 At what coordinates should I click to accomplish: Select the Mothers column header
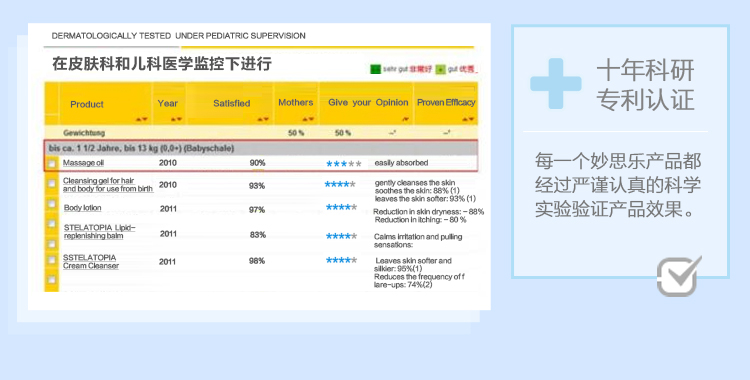pos(296,102)
